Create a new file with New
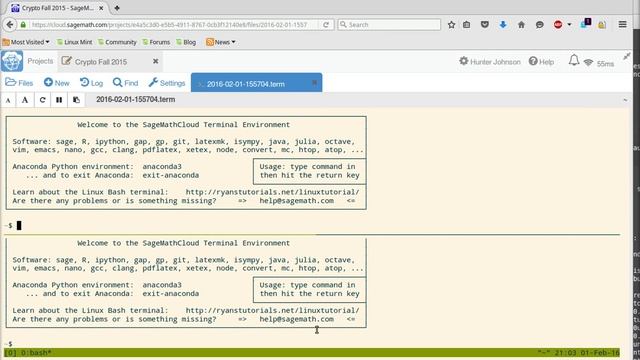The image size is (640, 360). coord(56,83)
